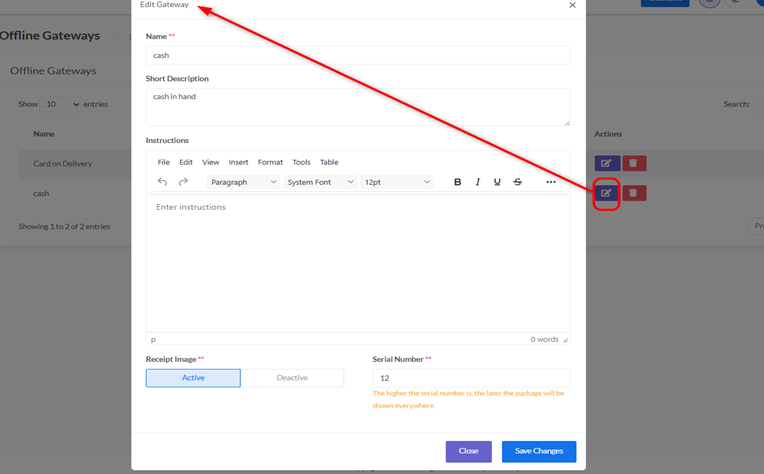This screenshot has width=764, height=474.
Task: Open the System Font dropdown
Action: coord(320,182)
